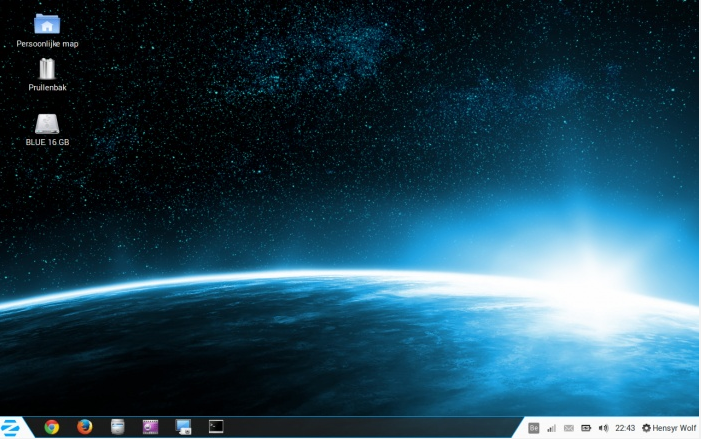Open the display settings launcher in panel
The width and height of the screenshot is (701, 439).
pos(183,427)
